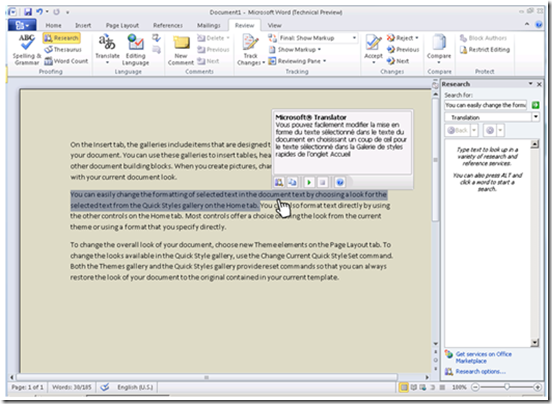Open the References ribbon tab
Screen dimensions: 552x404
[168, 25]
